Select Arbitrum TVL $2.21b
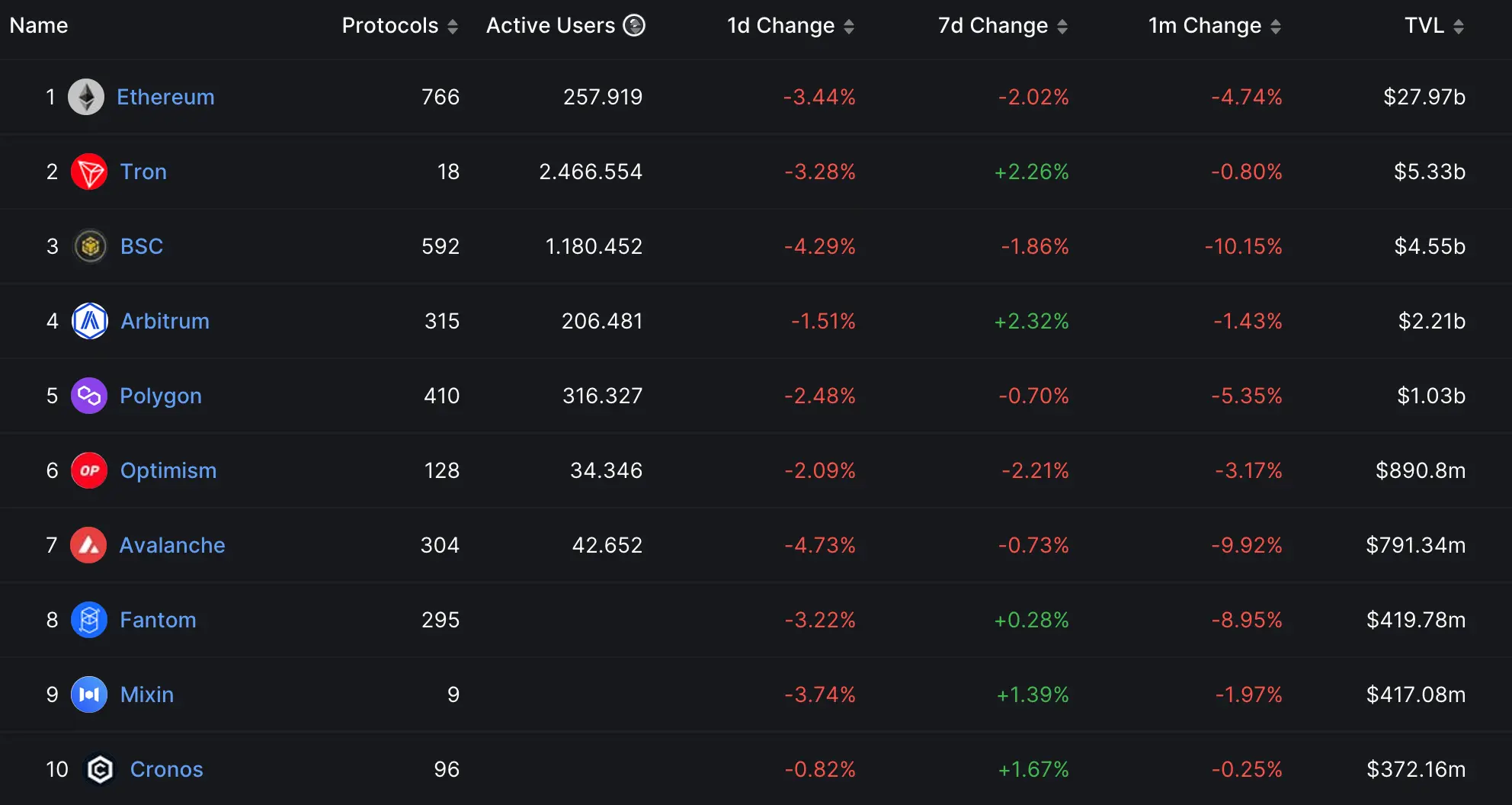 1432,321
